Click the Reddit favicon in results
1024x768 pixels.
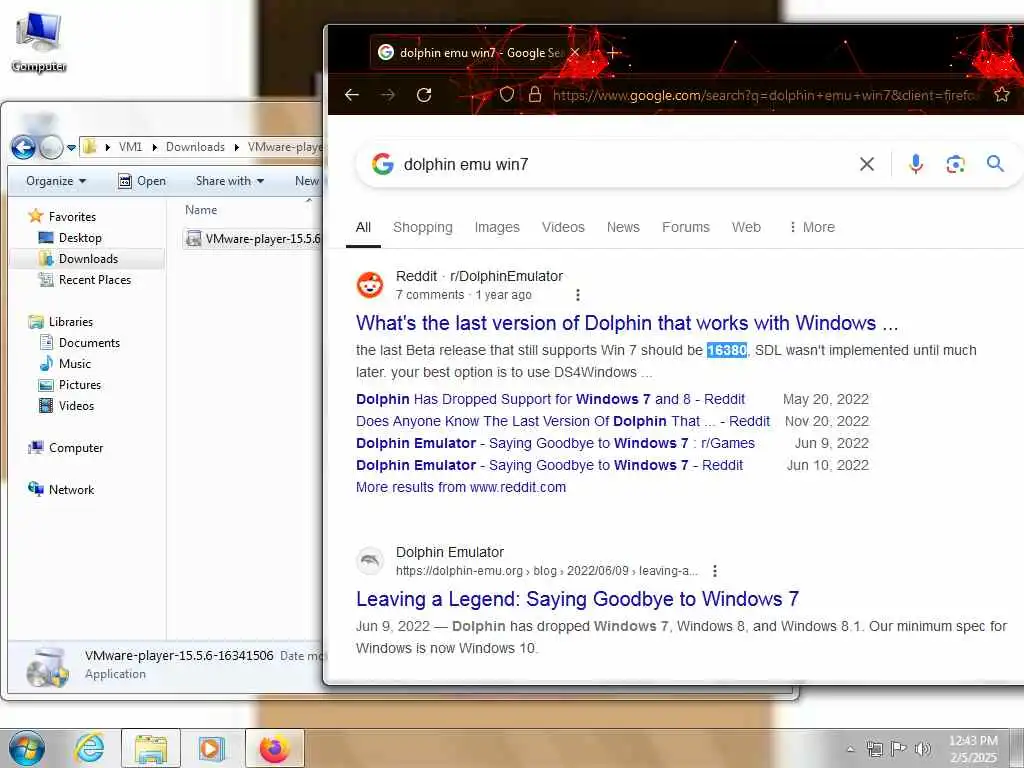(x=370, y=285)
